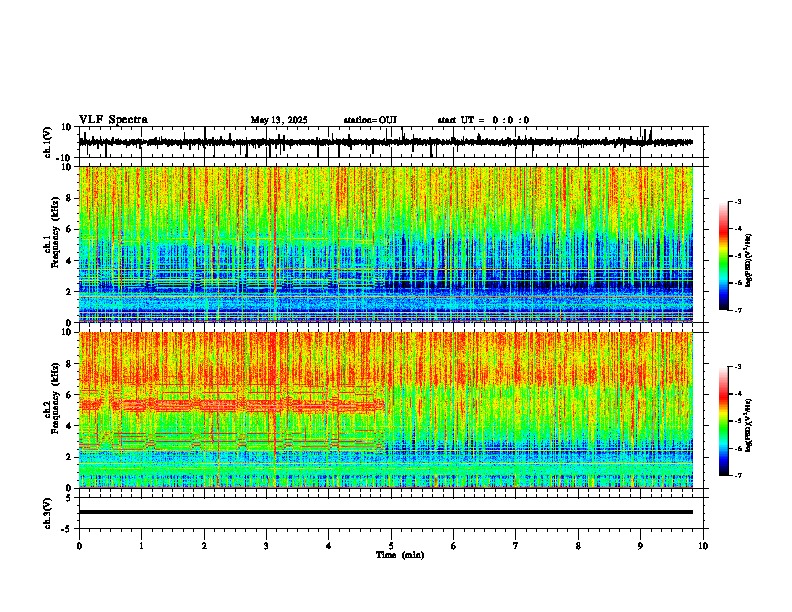Click the time axis tick label "10"
Viewport: 792px width, 612px height.
pyautogui.click(x=703, y=546)
